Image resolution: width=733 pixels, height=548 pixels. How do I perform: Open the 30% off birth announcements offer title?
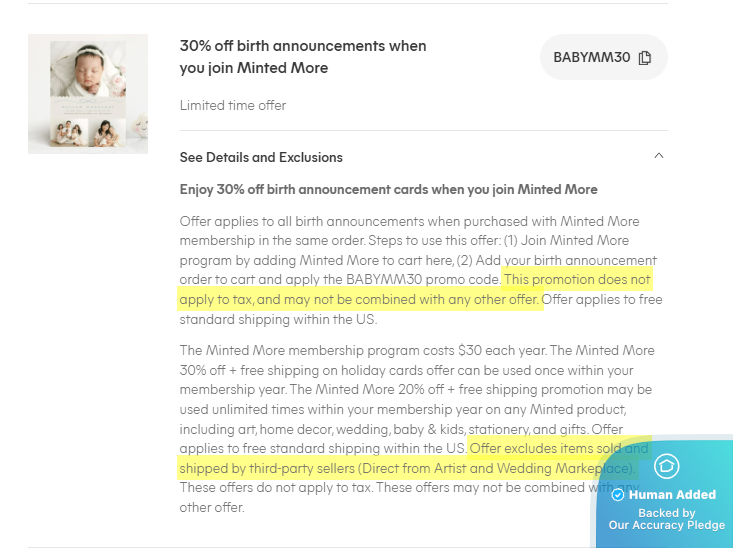(x=302, y=57)
